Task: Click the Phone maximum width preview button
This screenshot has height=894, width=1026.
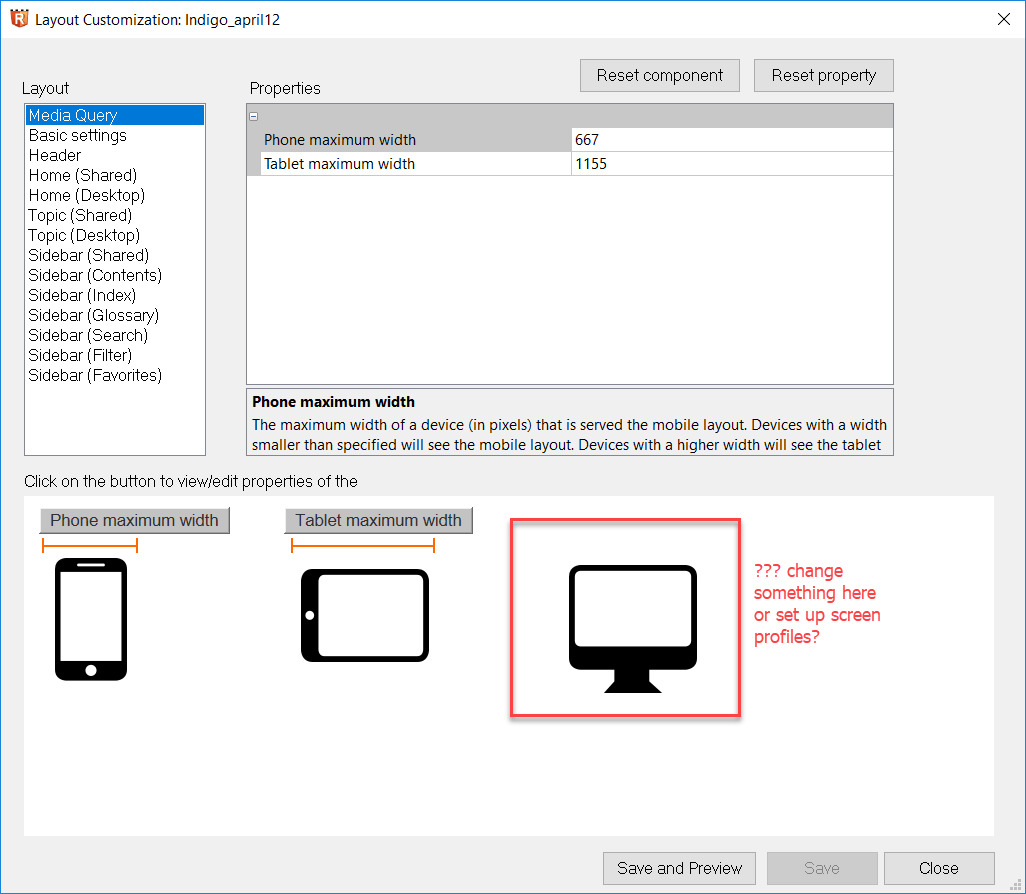Action: tap(135, 520)
